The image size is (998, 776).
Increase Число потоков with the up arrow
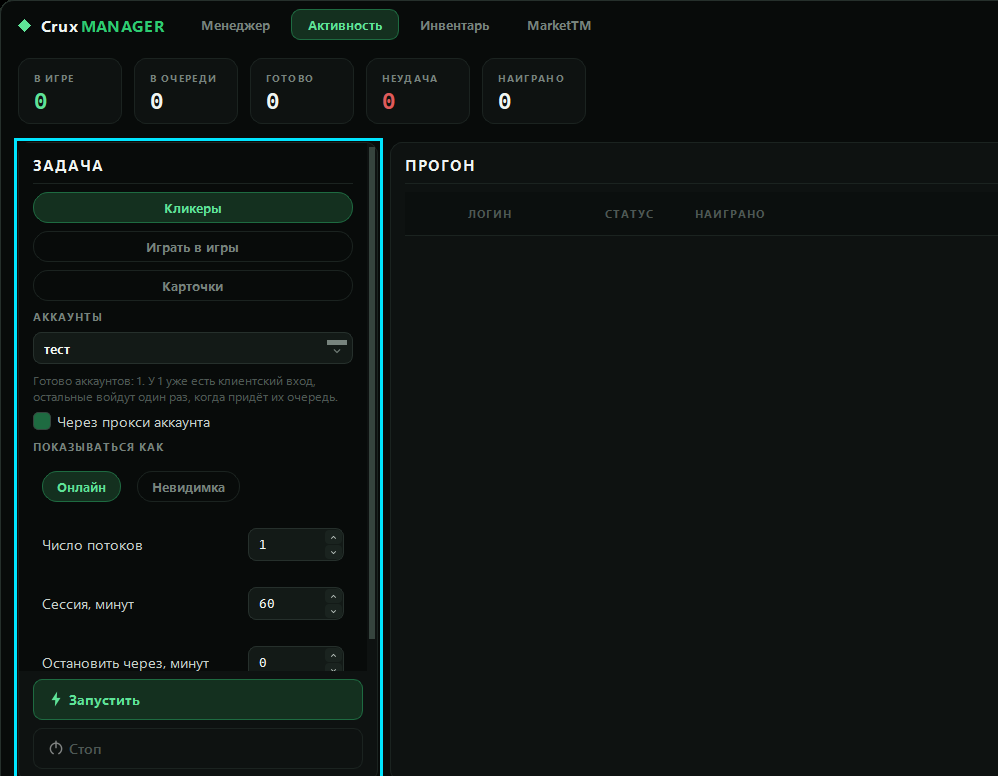334,538
